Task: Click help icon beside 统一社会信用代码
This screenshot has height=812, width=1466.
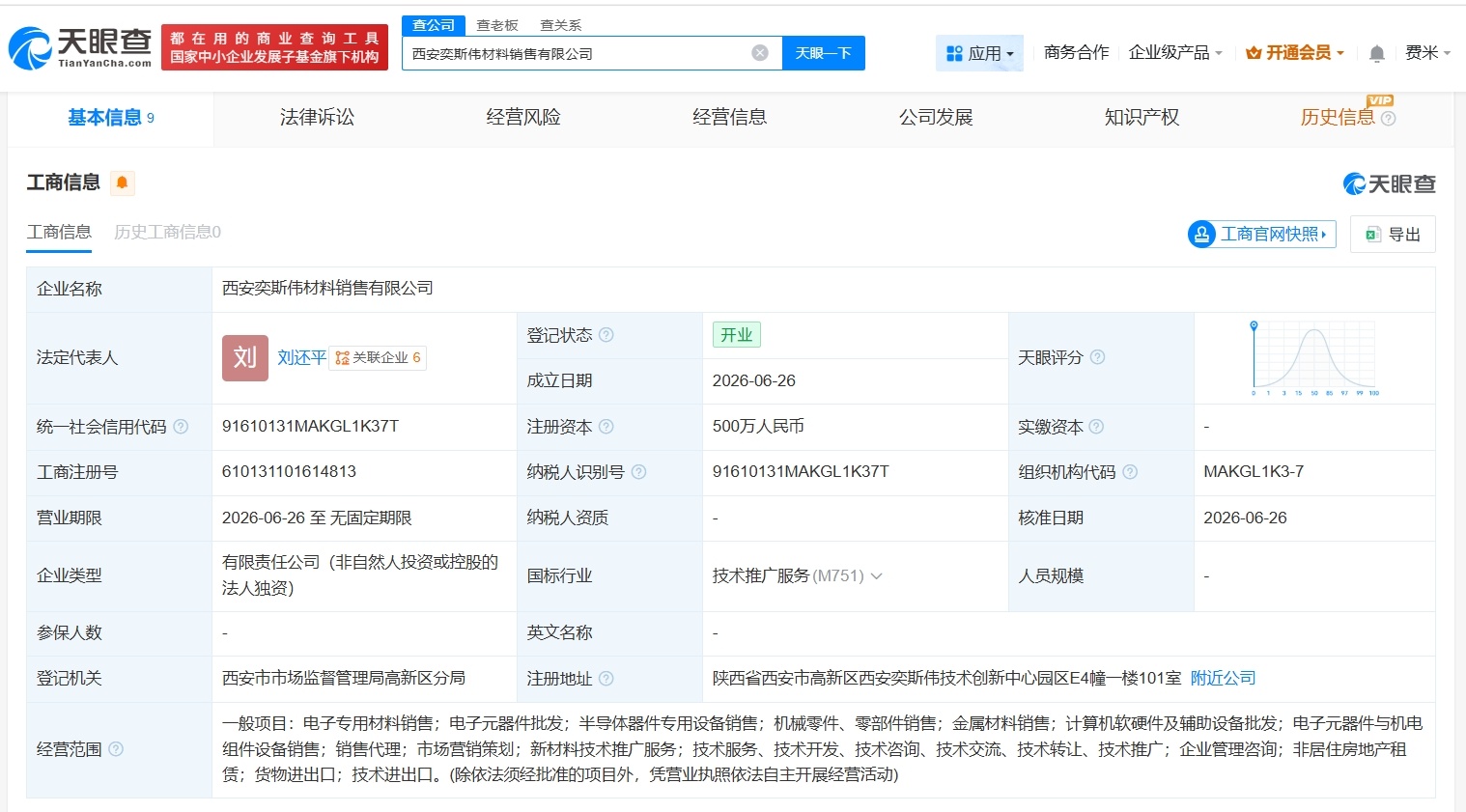Action: point(181,427)
